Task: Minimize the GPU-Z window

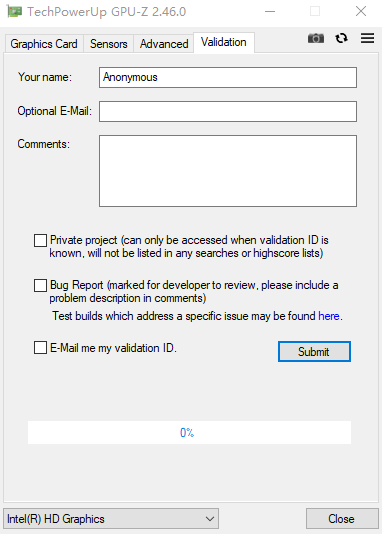Action: 270,11
